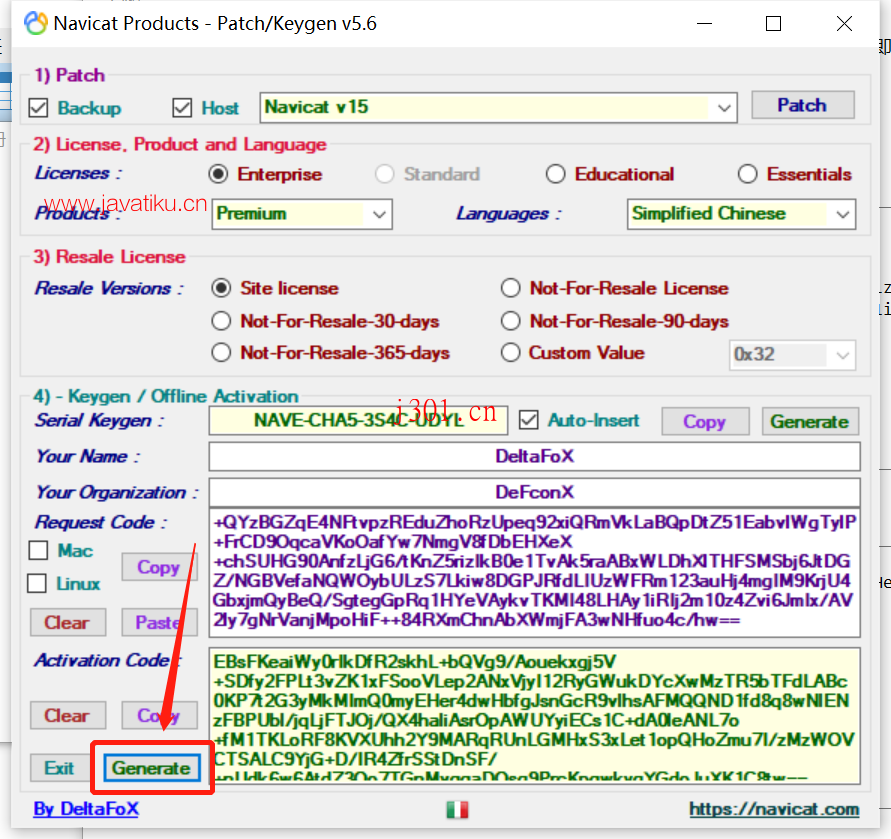Click the Serial Keygen field
The width and height of the screenshot is (891, 839).
[x=358, y=421]
